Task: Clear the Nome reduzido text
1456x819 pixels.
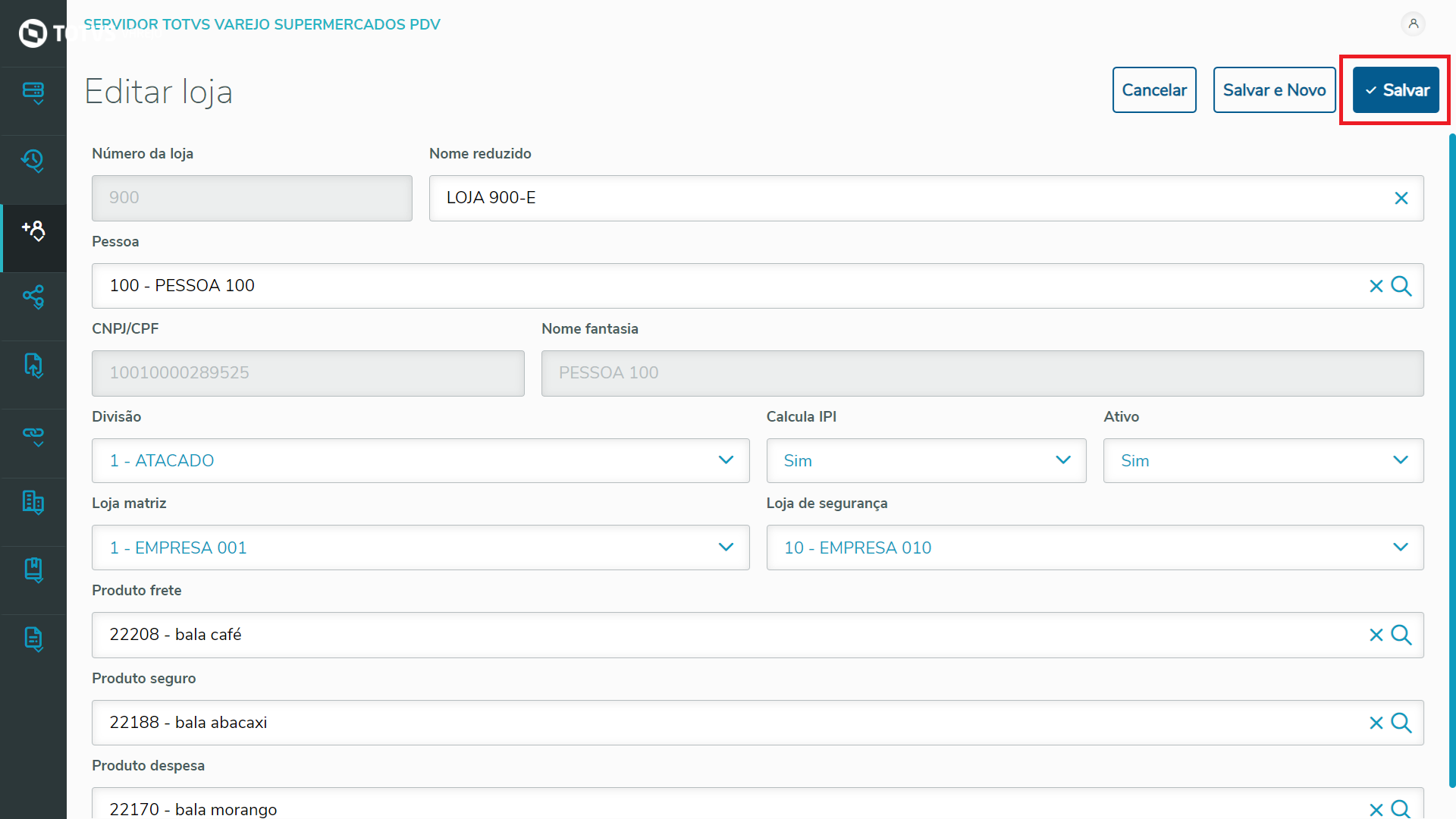Action: 1401,198
